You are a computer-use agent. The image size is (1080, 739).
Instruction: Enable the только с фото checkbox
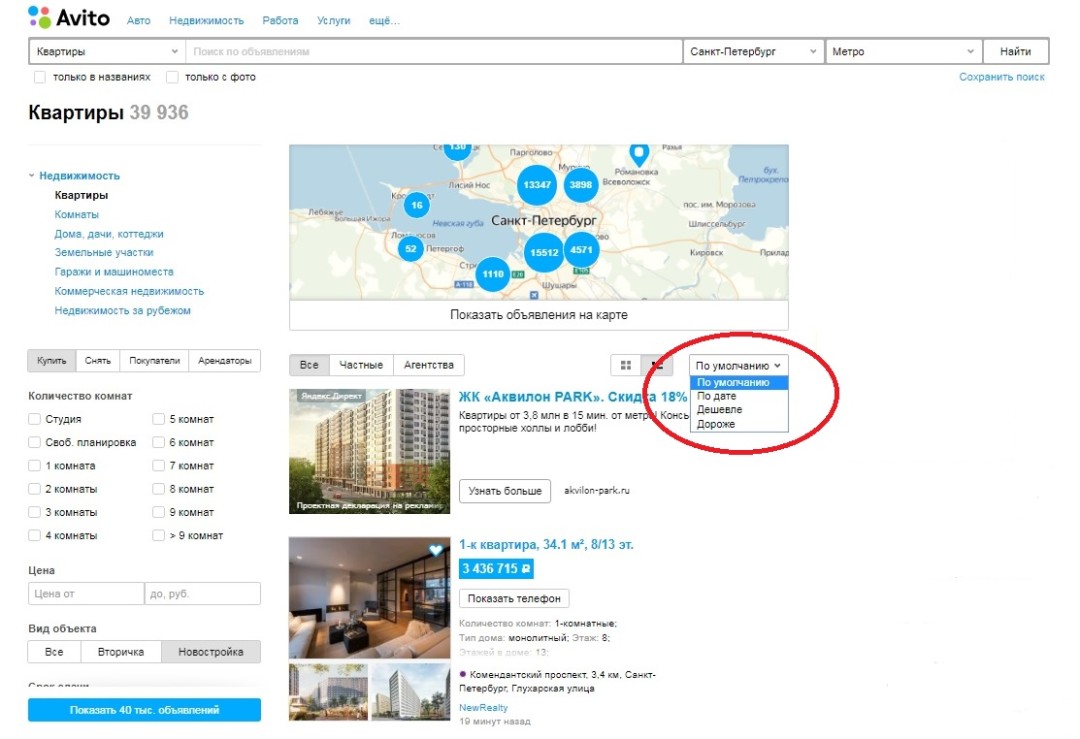pyautogui.click(x=172, y=77)
